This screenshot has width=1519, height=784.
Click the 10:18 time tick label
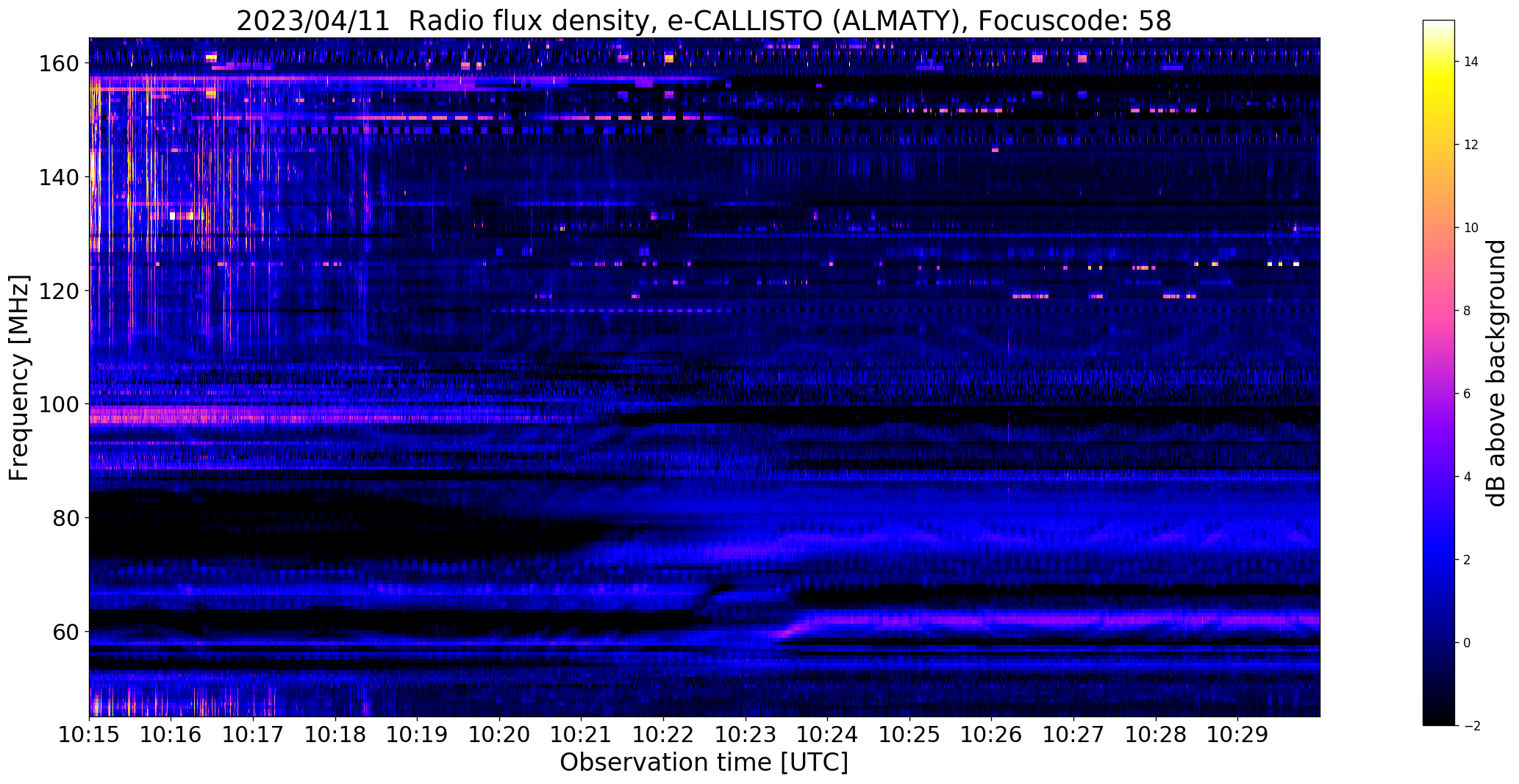[x=335, y=735]
